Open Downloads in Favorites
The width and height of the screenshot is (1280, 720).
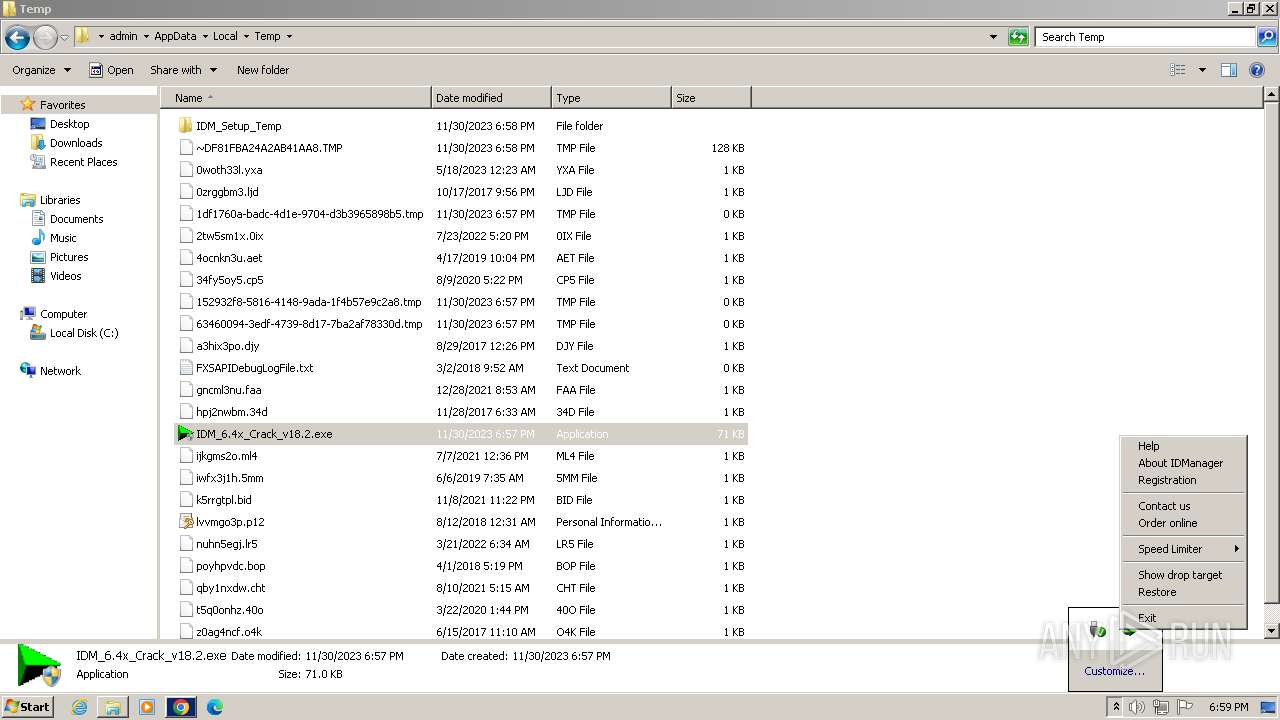[76, 143]
